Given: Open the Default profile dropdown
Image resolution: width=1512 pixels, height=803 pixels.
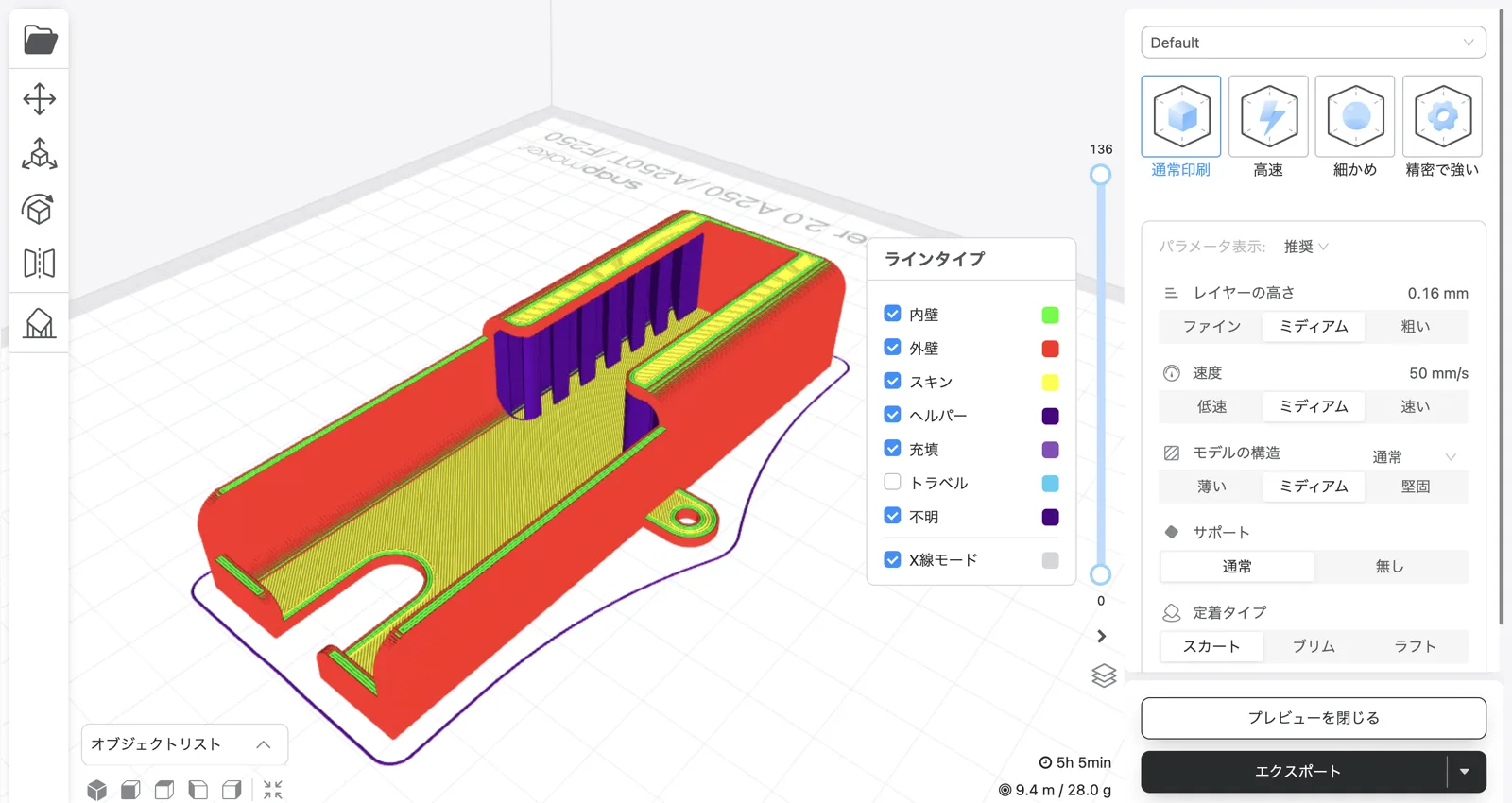Looking at the screenshot, I should [x=1313, y=43].
